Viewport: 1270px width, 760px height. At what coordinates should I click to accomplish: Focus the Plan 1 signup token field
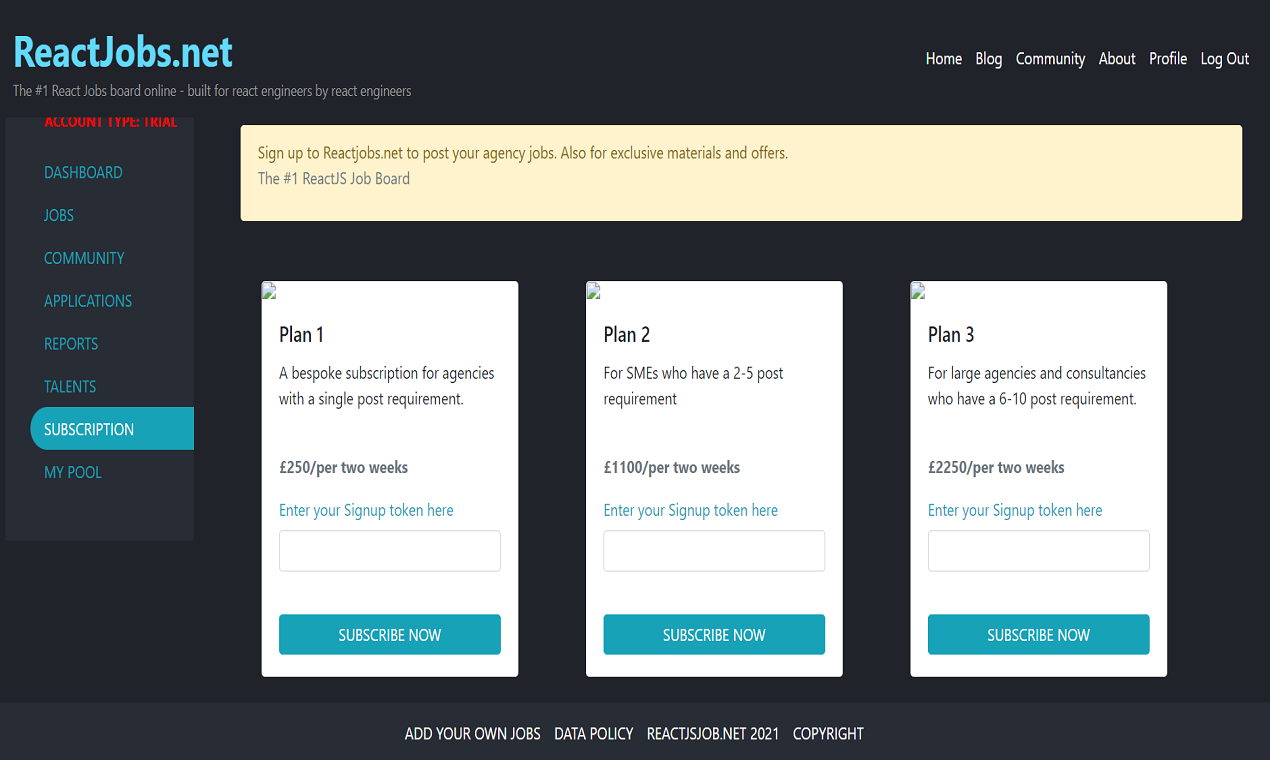click(x=390, y=551)
